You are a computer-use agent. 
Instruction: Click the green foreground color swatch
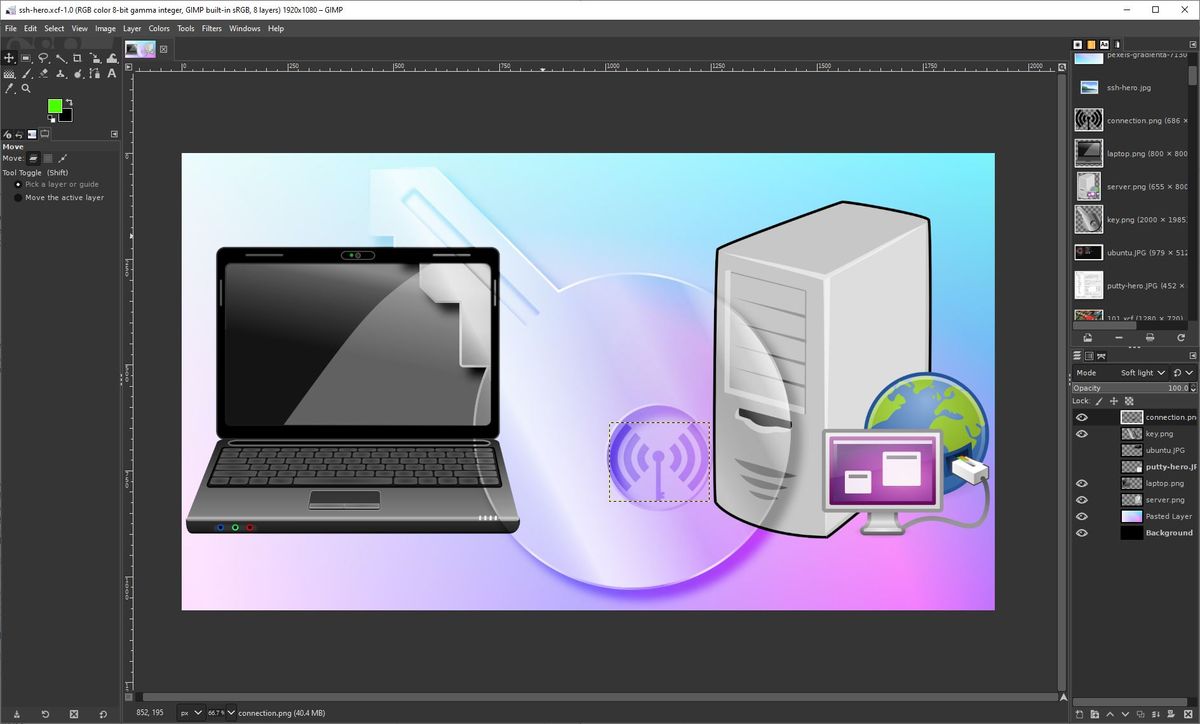tap(54, 104)
